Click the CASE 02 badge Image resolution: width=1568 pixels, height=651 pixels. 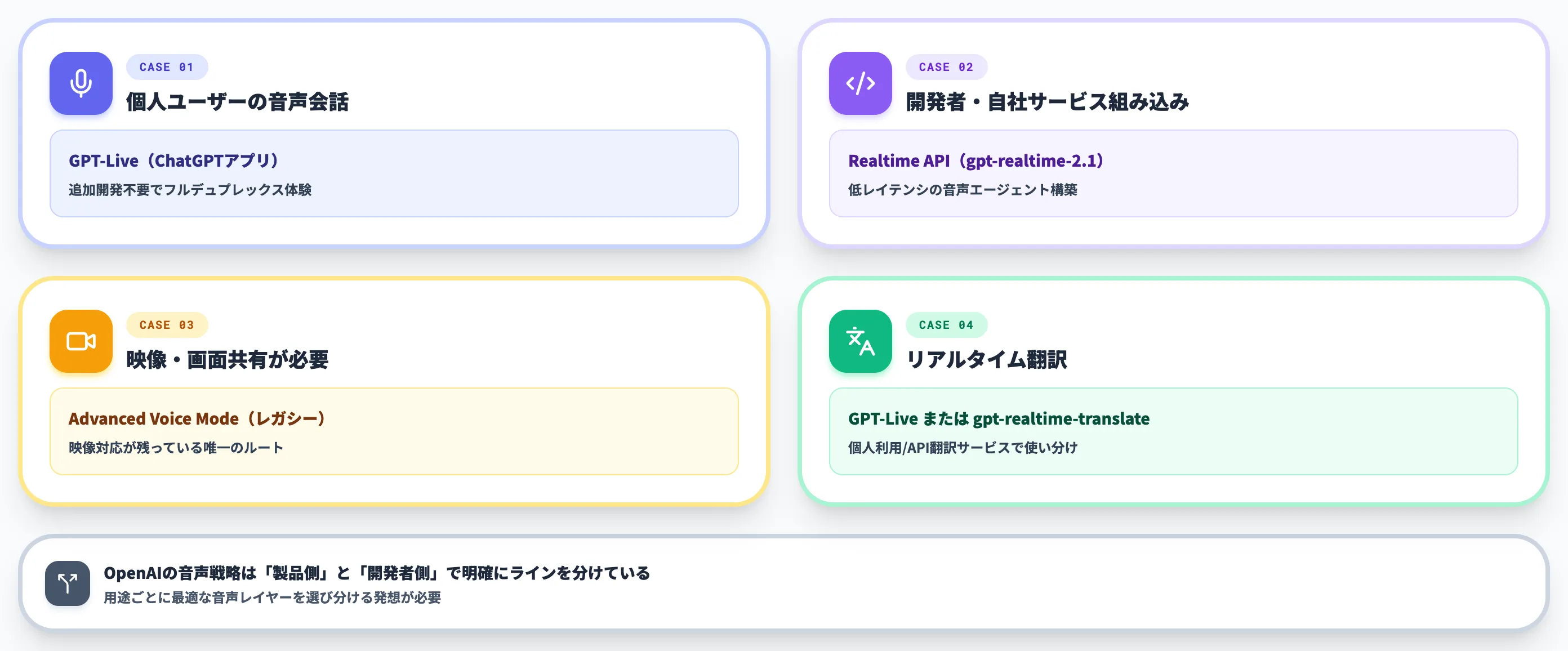click(x=946, y=67)
